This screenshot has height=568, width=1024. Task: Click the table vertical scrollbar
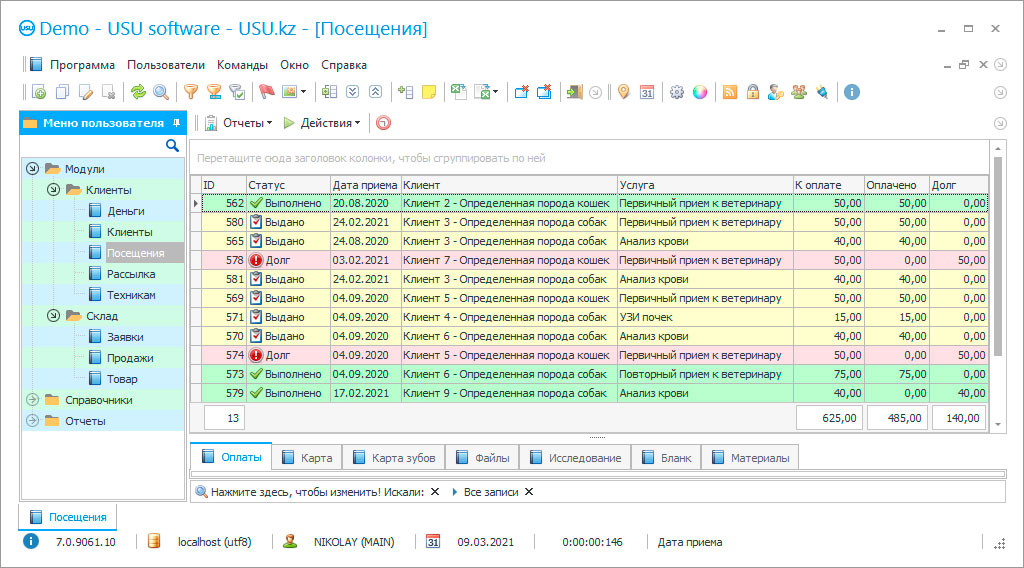point(998,255)
